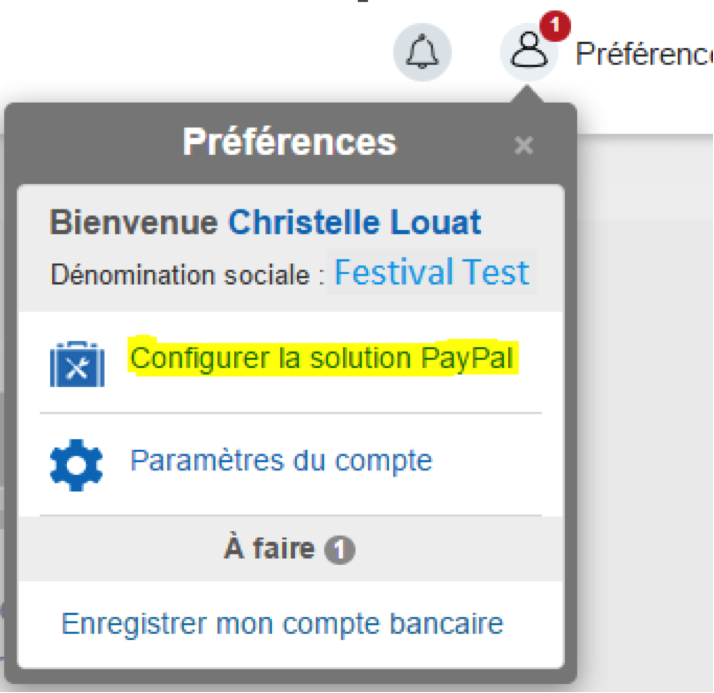Select Enregistrer mon compte bancaire
The height and width of the screenshot is (693, 714).
pos(282,624)
